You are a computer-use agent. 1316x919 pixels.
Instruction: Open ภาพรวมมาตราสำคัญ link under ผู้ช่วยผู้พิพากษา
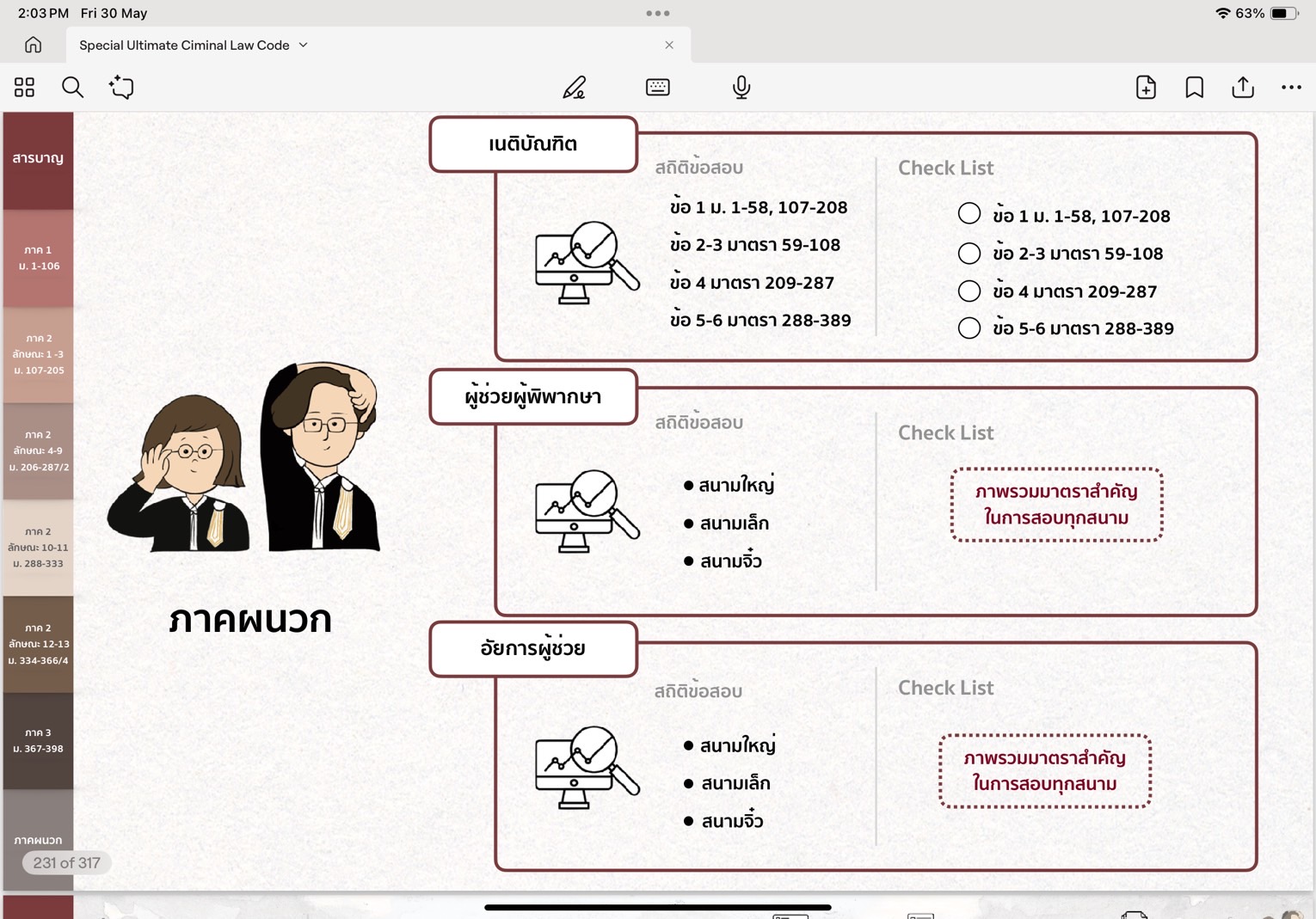pos(1056,505)
